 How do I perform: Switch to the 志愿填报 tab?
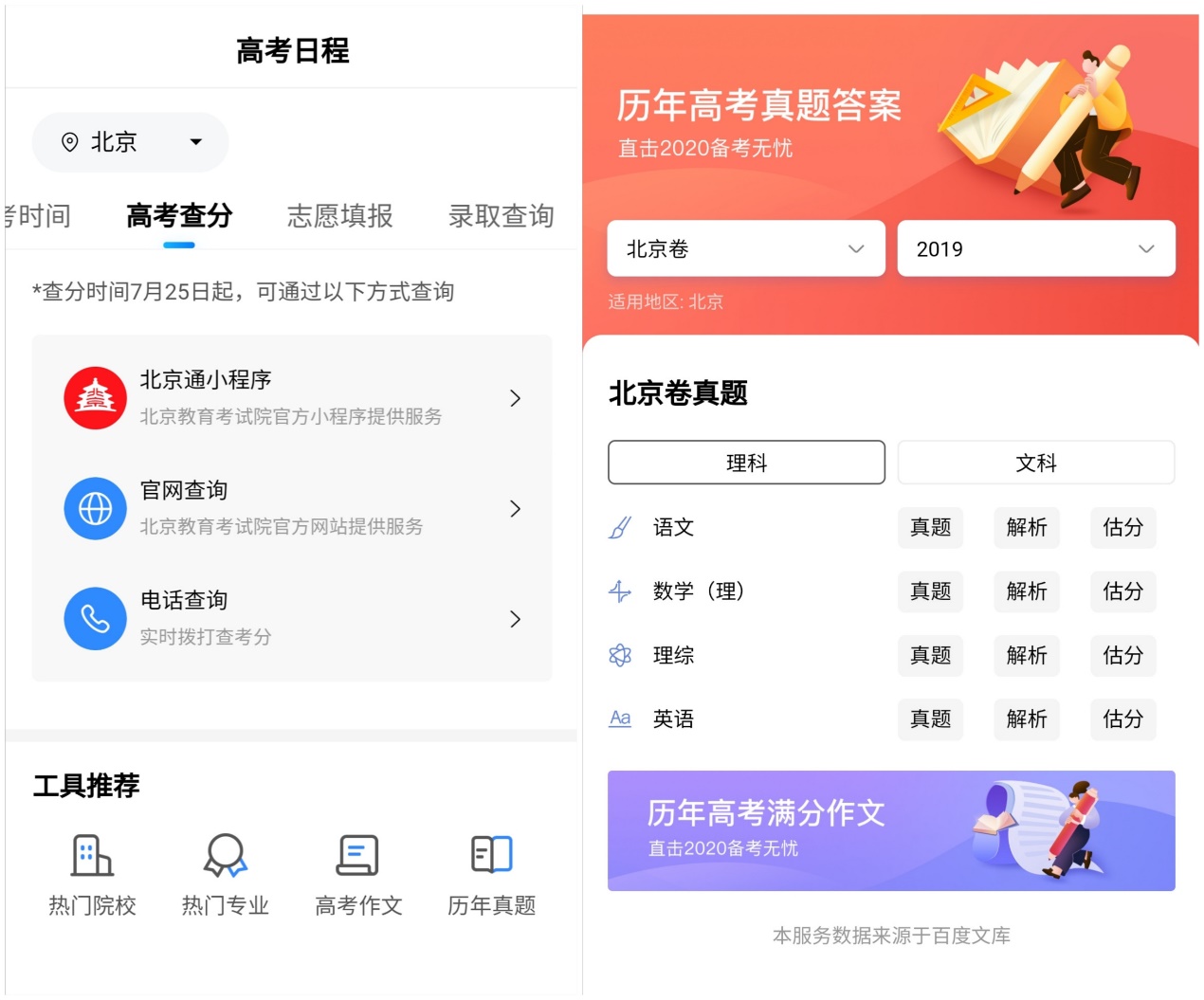pyautogui.click(x=338, y=215)
